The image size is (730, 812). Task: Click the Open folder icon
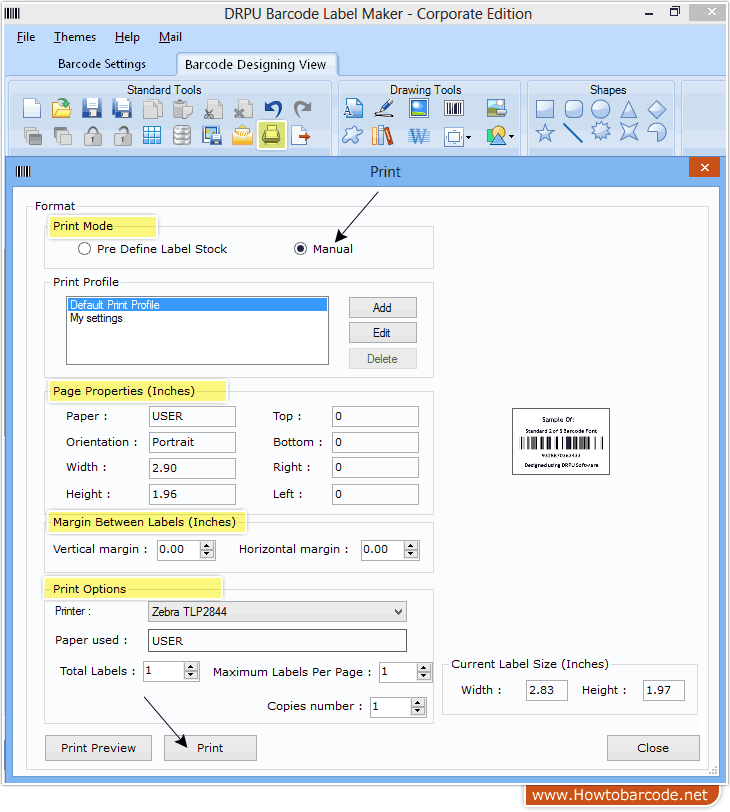62,109
